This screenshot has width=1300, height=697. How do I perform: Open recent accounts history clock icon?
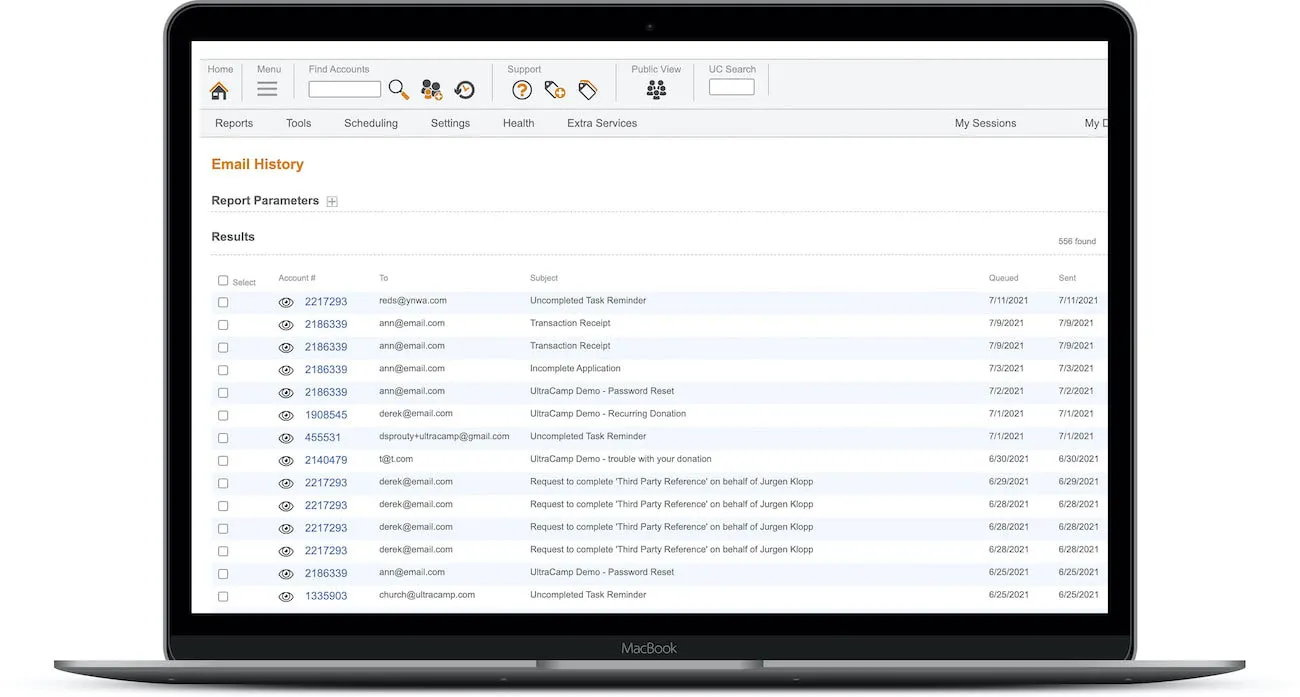[x=464, y=90]
